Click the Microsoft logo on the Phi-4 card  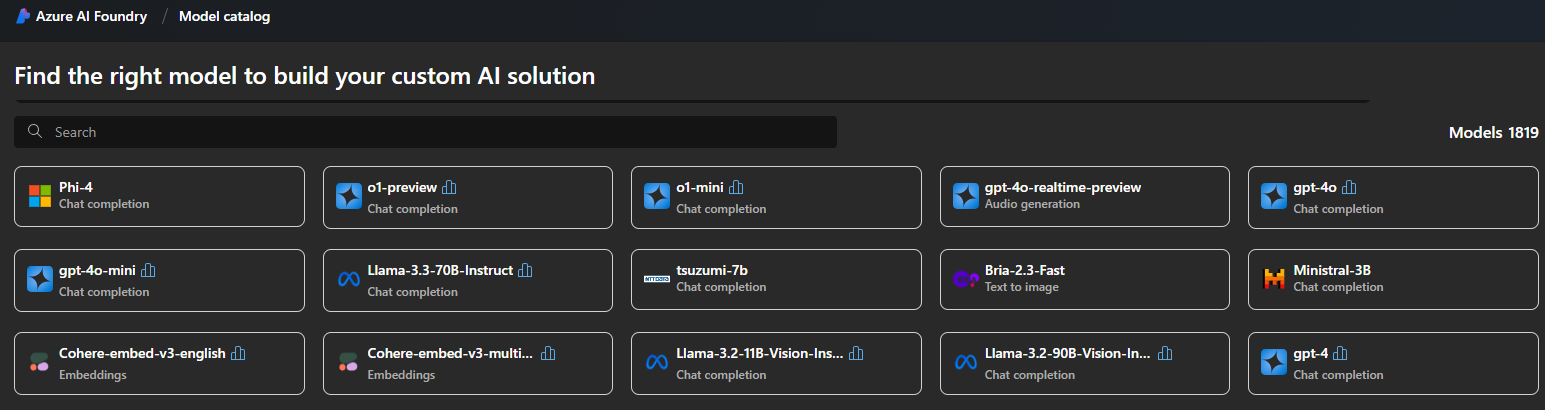[x=39, y=196]
